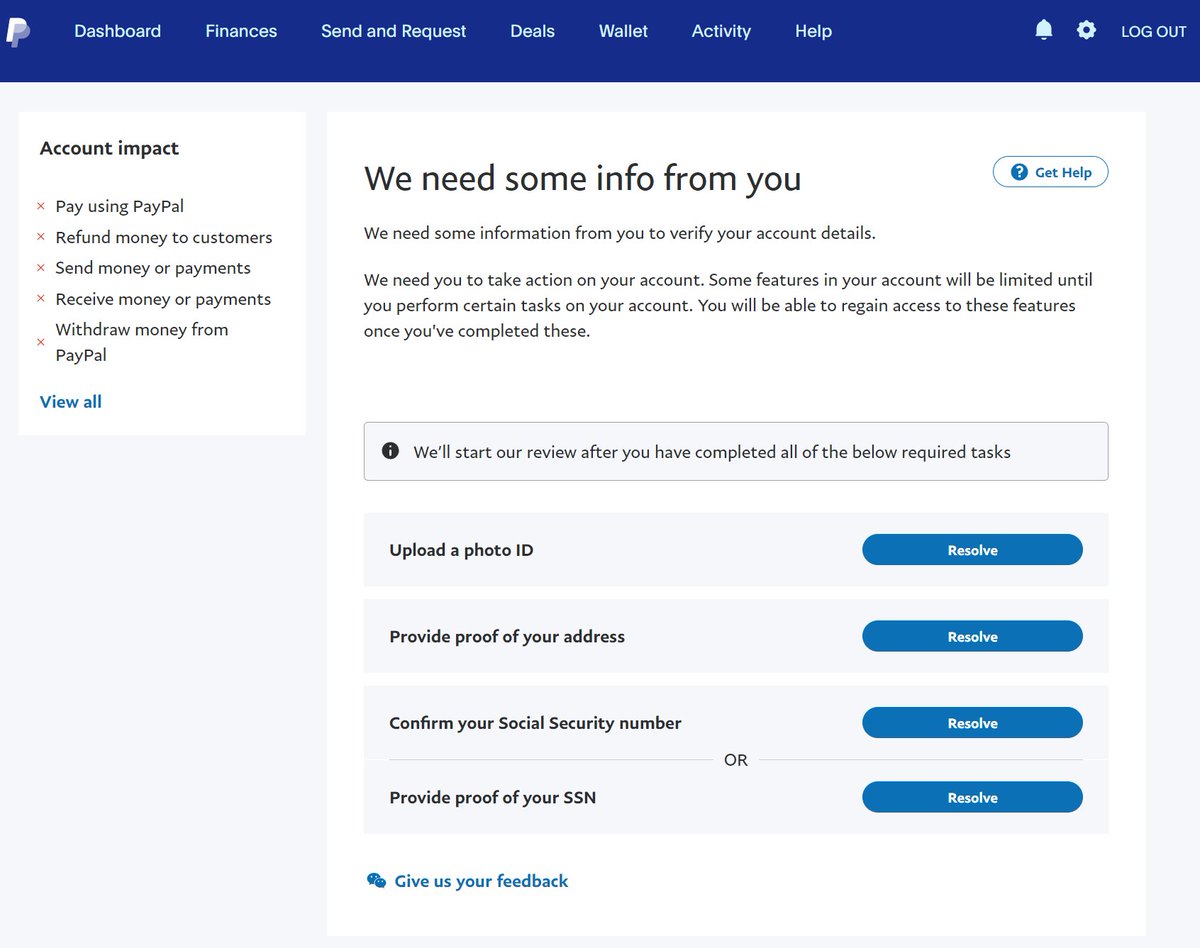Click the red X beside Receive money
Image resolution: width=1200 pixels, height=948 pixels.
click(x=41, y=299)
